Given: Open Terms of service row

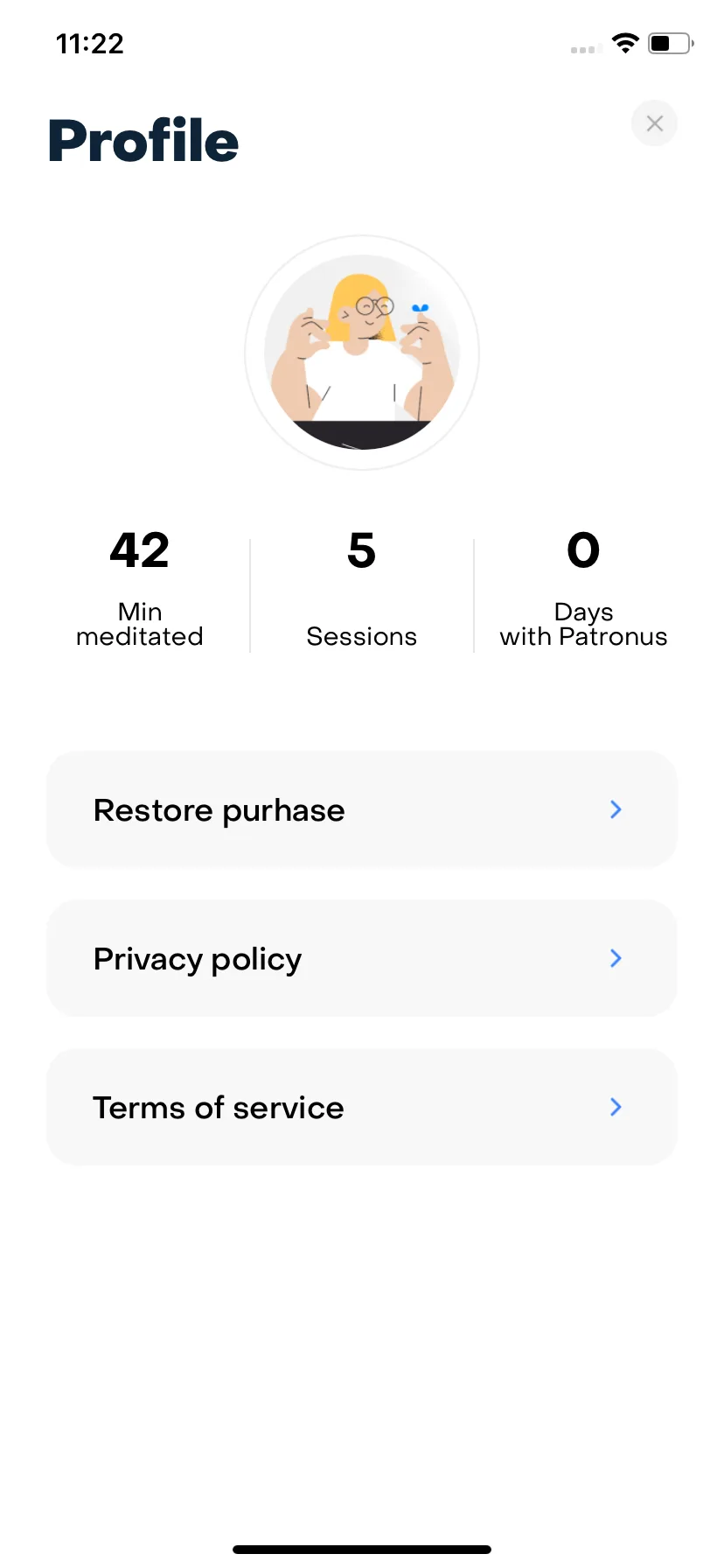Looking at the screenshot, I should point(362,1107).
